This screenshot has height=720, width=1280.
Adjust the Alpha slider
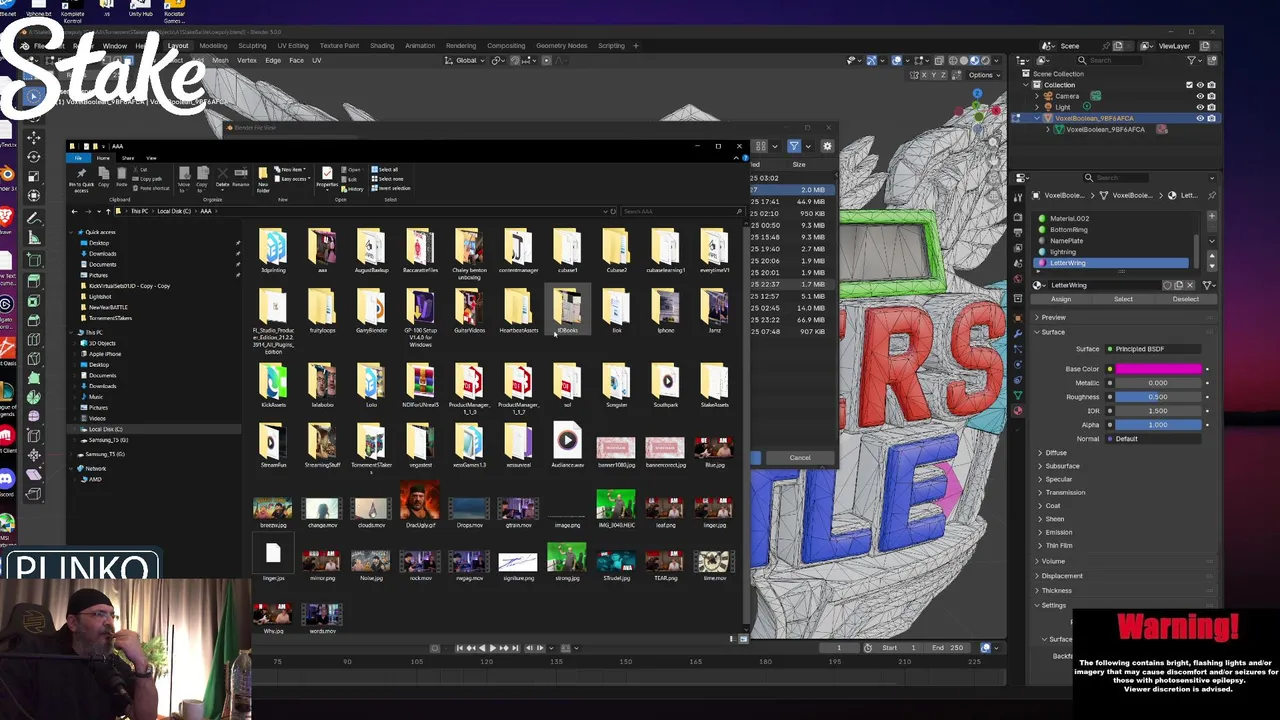pyautogui.click(x=1158, y=425)
